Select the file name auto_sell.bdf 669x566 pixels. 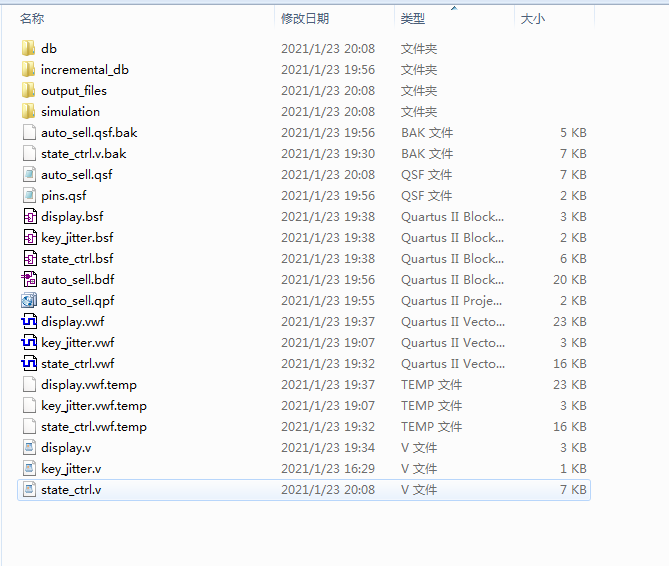click(78, 280)
